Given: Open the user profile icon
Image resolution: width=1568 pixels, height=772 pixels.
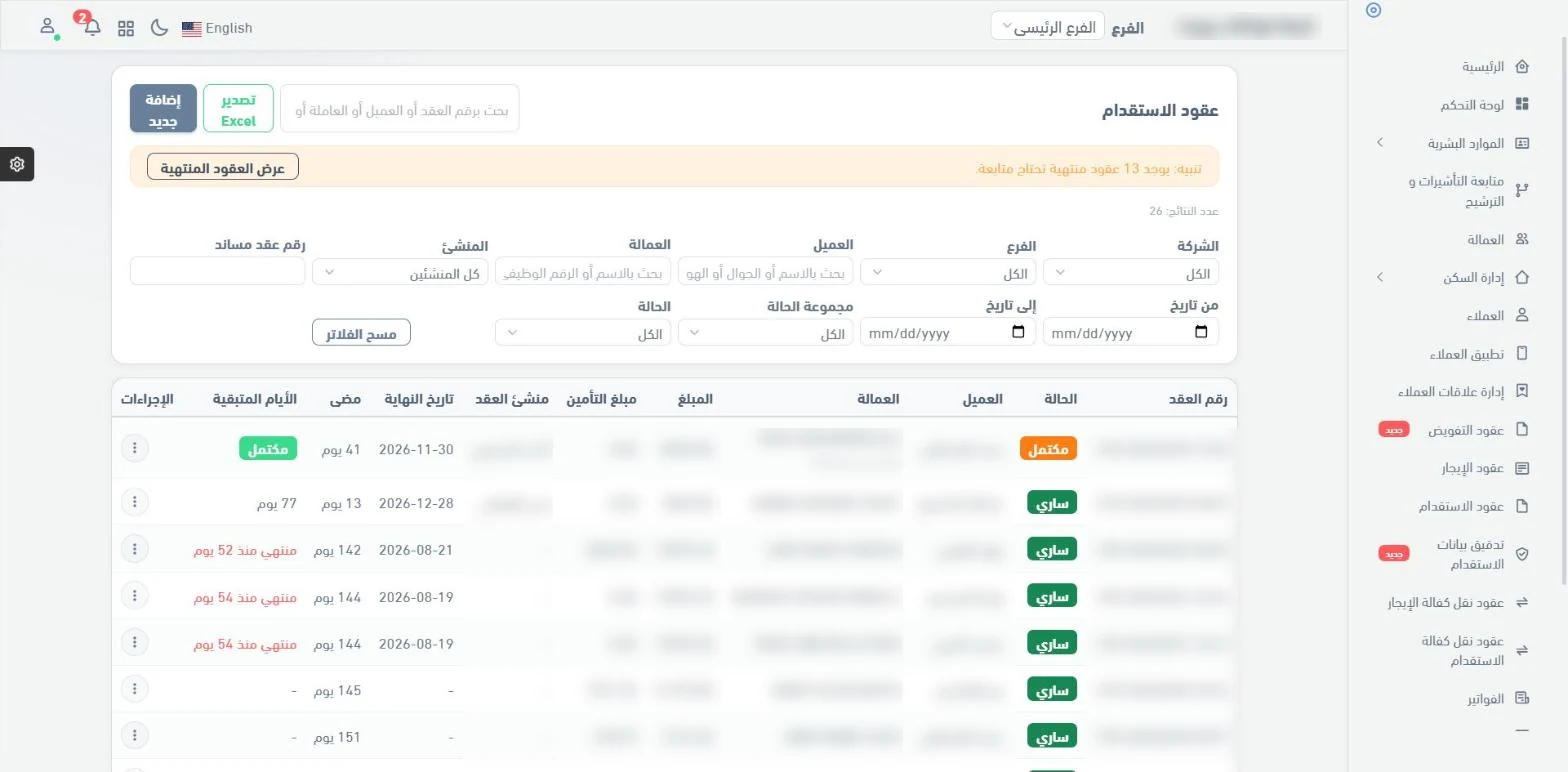Looking at the screenshot, I should (47, 27).
